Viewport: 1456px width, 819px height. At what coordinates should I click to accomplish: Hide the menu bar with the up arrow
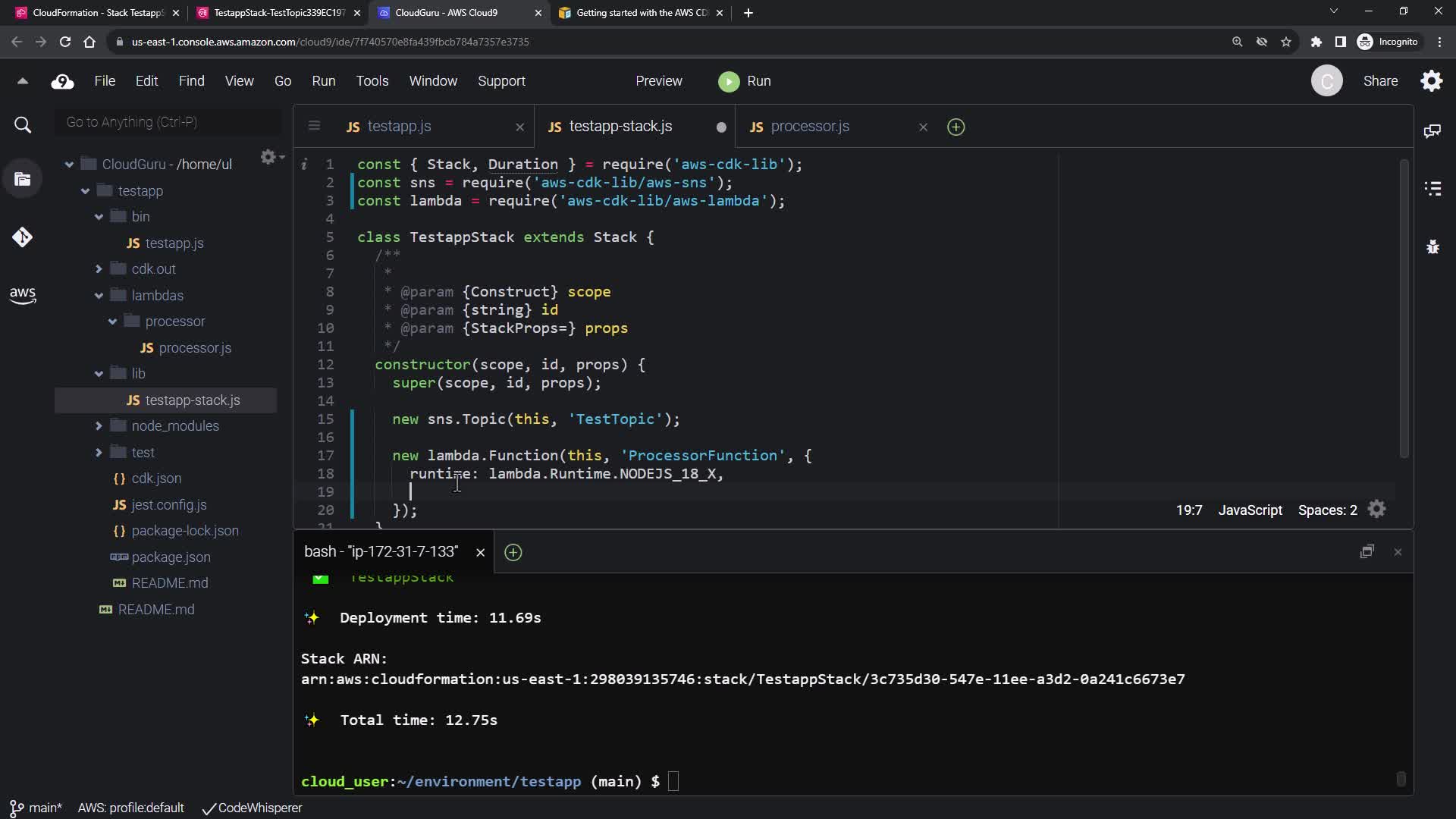[23, 81]
